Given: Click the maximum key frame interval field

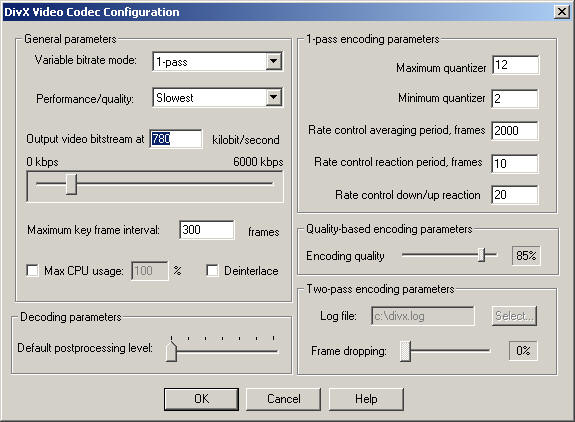Looking at the screenshot, I should pyautogui.click(x=207, y=230).
